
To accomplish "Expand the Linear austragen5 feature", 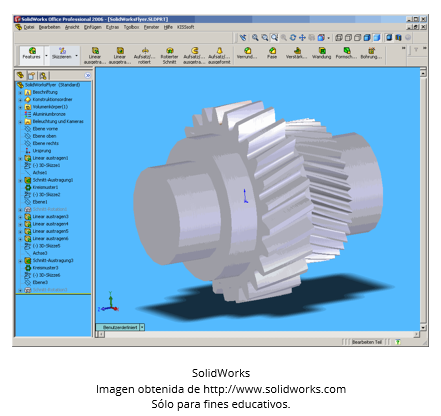I will coord(20,232).
